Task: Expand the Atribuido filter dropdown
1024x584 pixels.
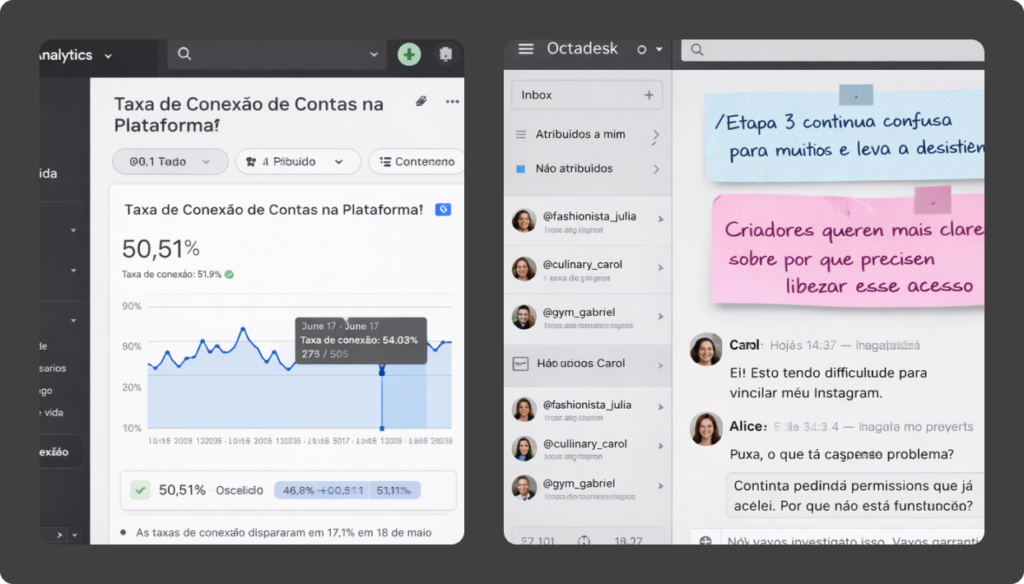Action: (x=298, y=161)
